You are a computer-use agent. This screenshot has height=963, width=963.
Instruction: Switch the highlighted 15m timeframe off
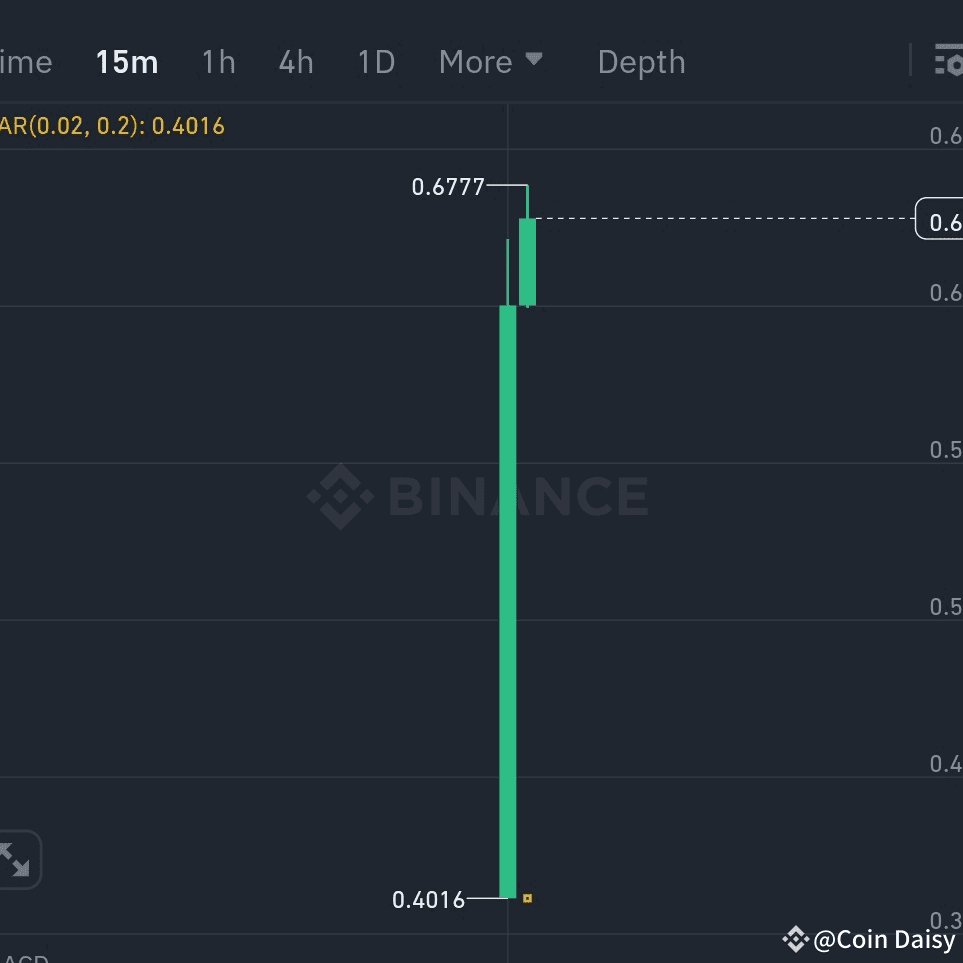pos(126,62)
